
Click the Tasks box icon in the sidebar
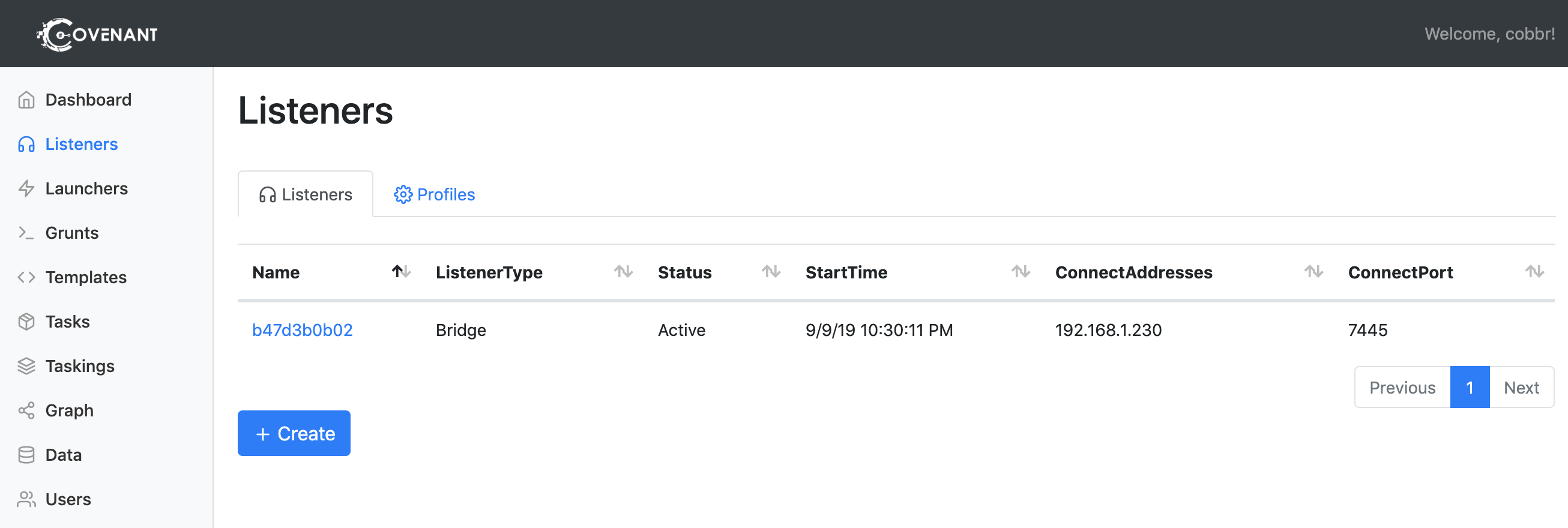click(x=26, y=322)
